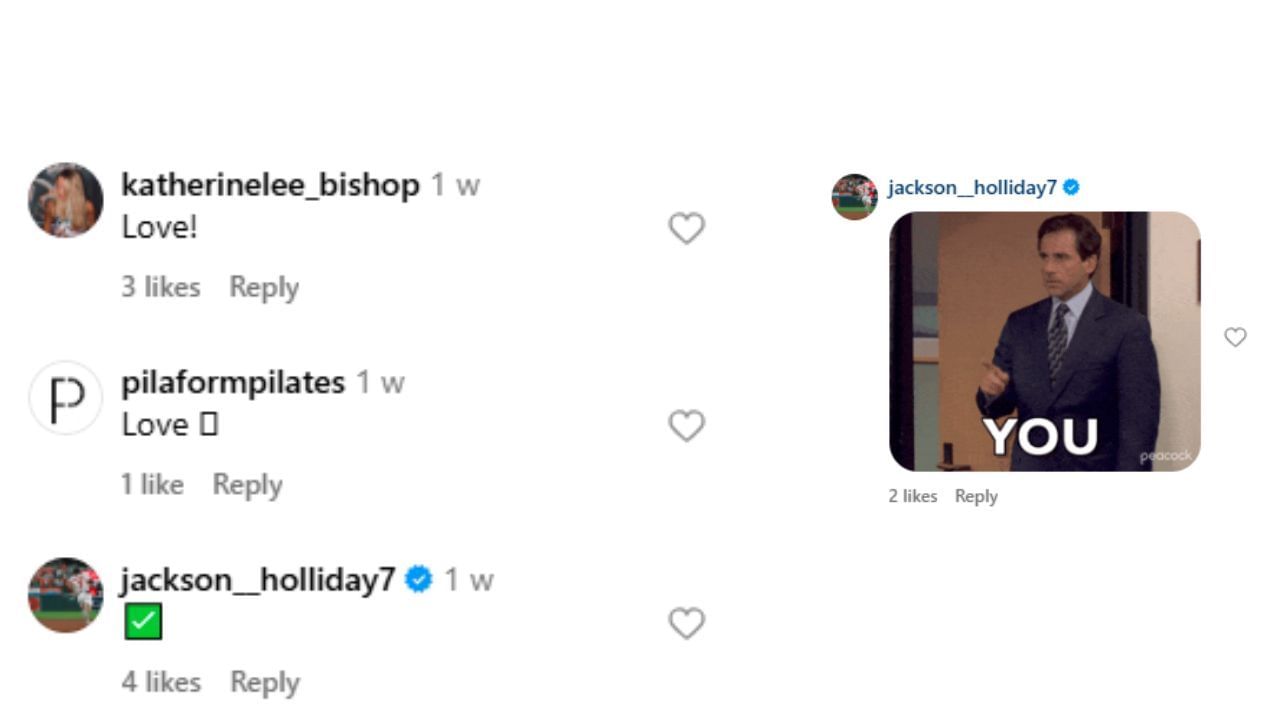Reply to the green checkmark comment

(x=265, y=682)
